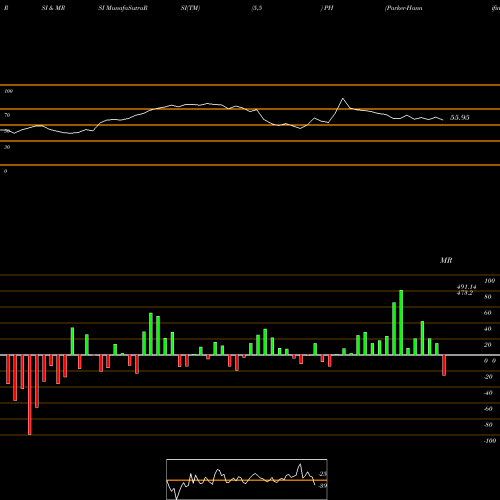This screenshot has width=500, height=500.
Task: Click the -23 label in mini chart
Action: (322, 474)
